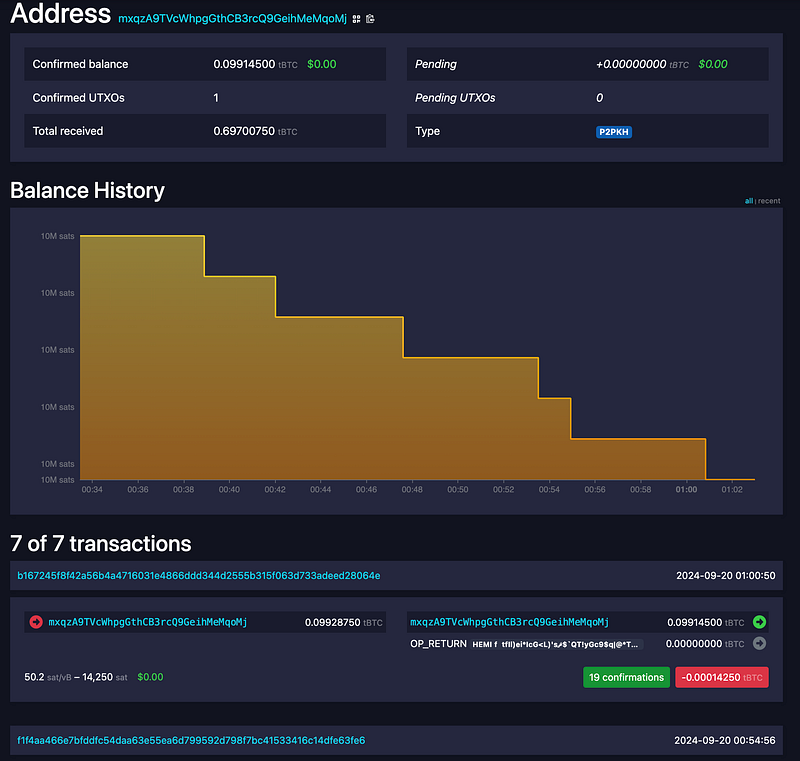The image size is (800, 761).
Task: Click the '7 of 7 transactions' heading
Action: pos(101,544)
